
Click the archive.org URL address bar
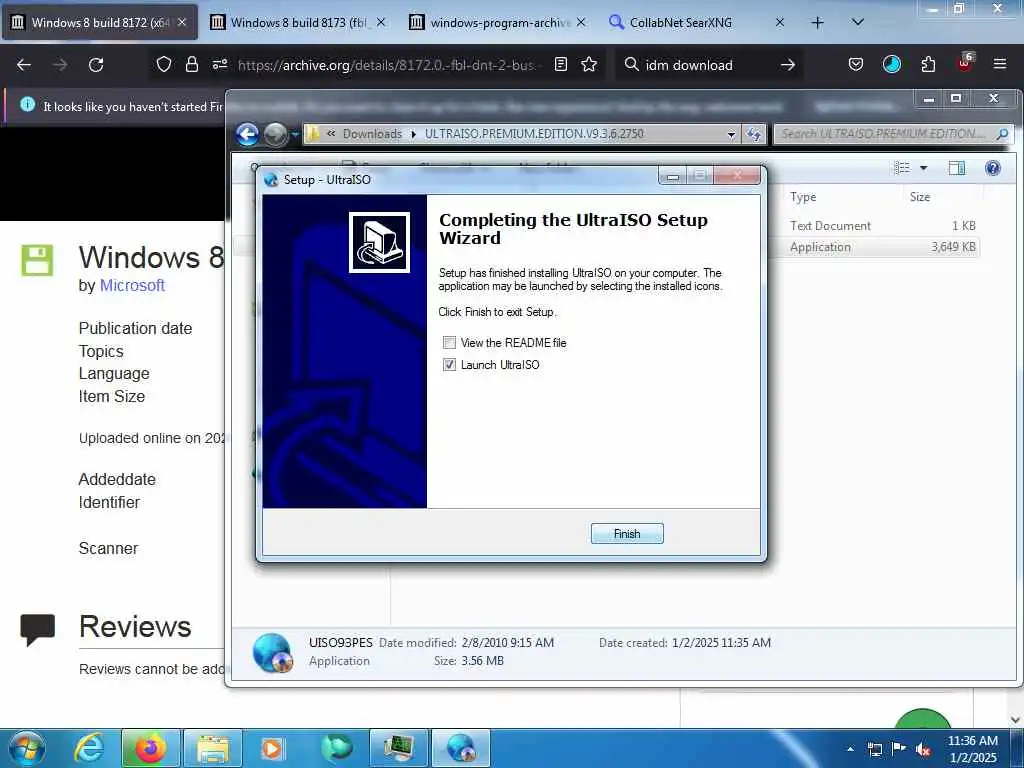click(x=390, y=65)
